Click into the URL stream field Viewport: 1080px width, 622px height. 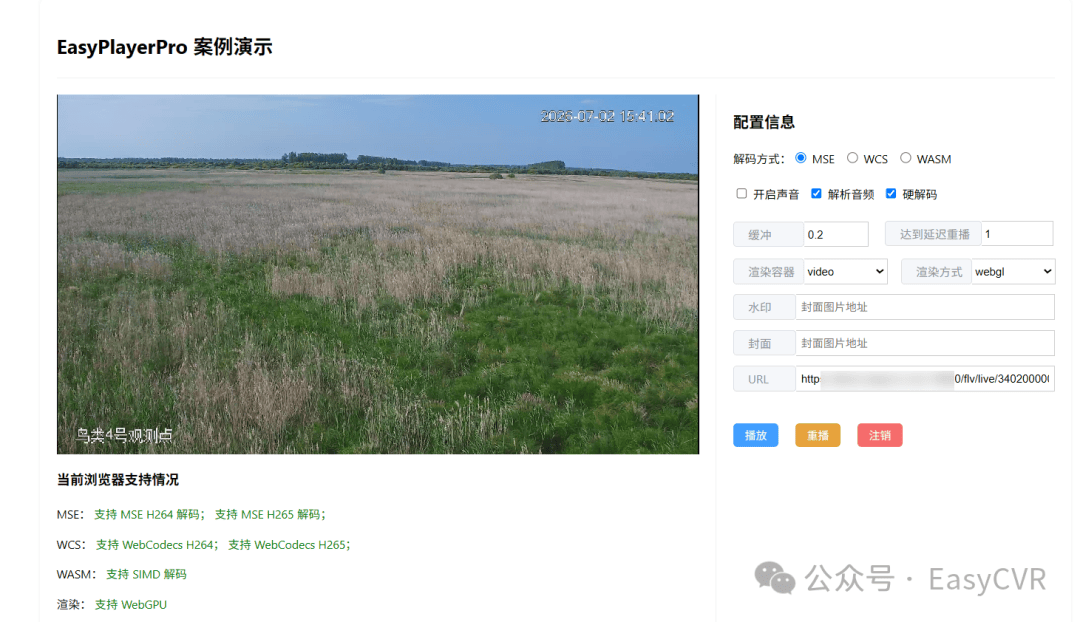click(925, 379)
